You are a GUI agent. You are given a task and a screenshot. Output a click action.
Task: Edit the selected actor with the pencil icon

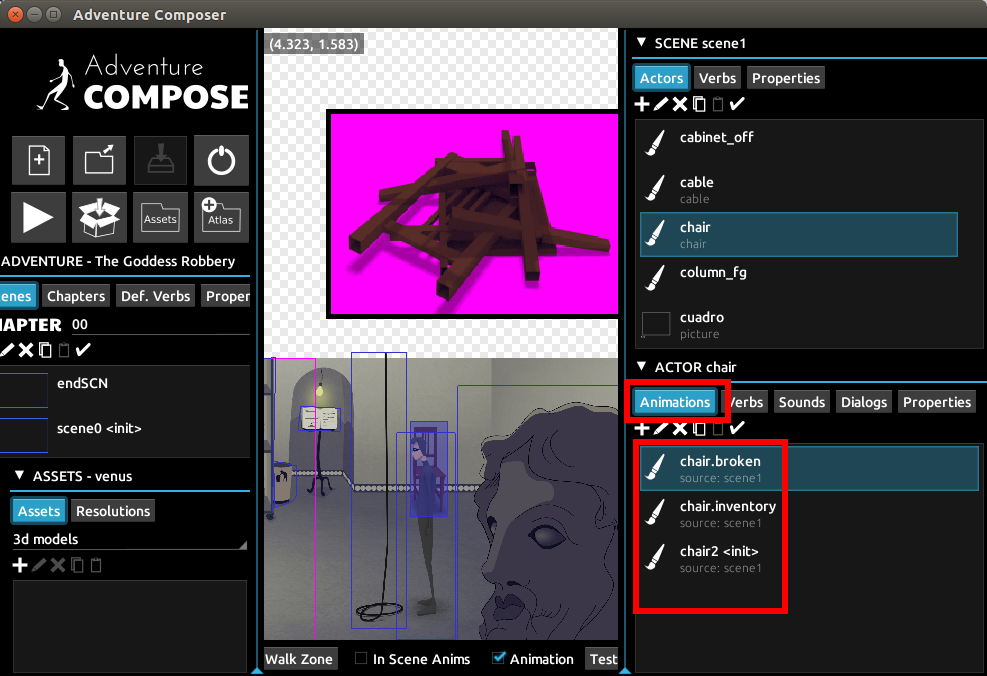point(660,104)
